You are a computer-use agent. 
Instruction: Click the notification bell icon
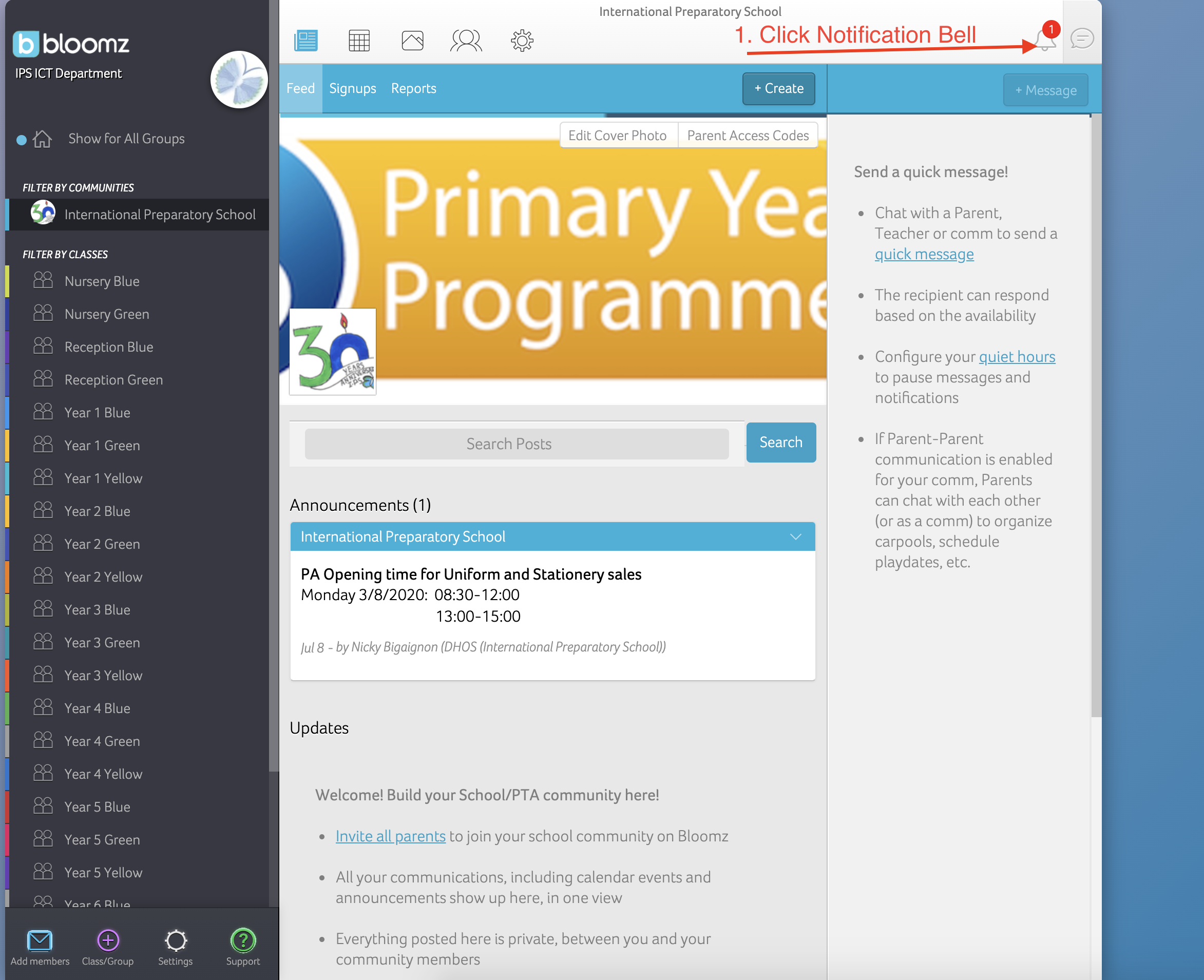coord(1045,40)
